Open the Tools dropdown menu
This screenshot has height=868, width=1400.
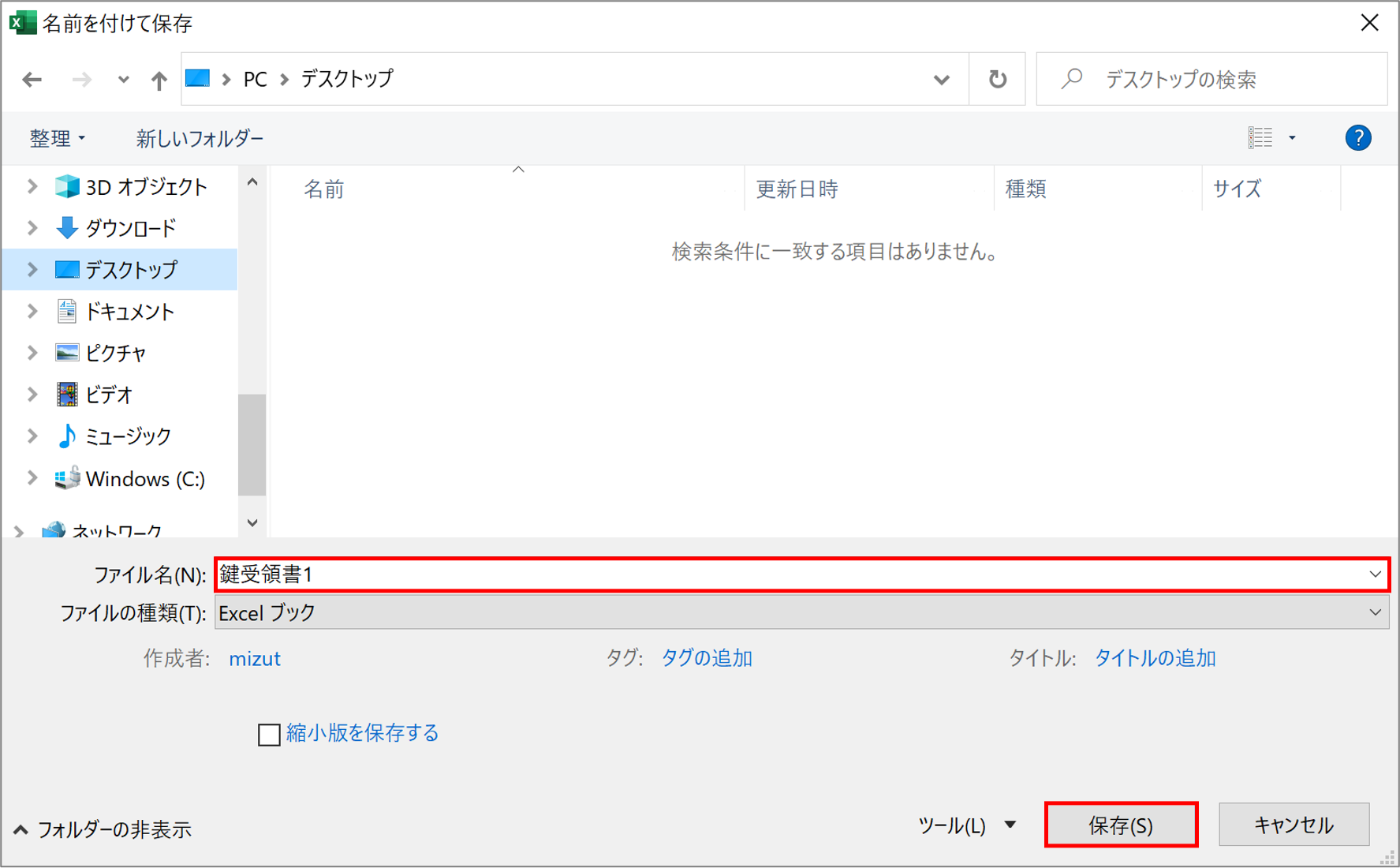(966, 825)
